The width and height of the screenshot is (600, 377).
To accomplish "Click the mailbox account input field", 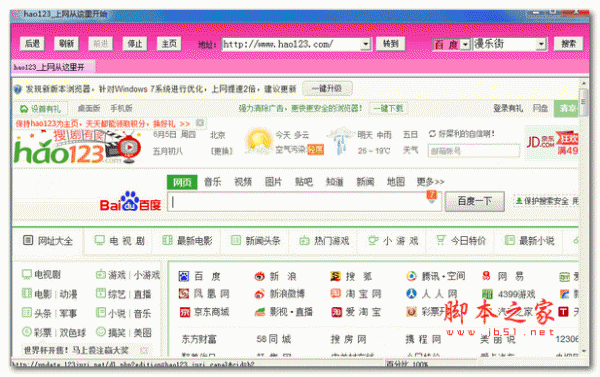I will pos(474,151).
